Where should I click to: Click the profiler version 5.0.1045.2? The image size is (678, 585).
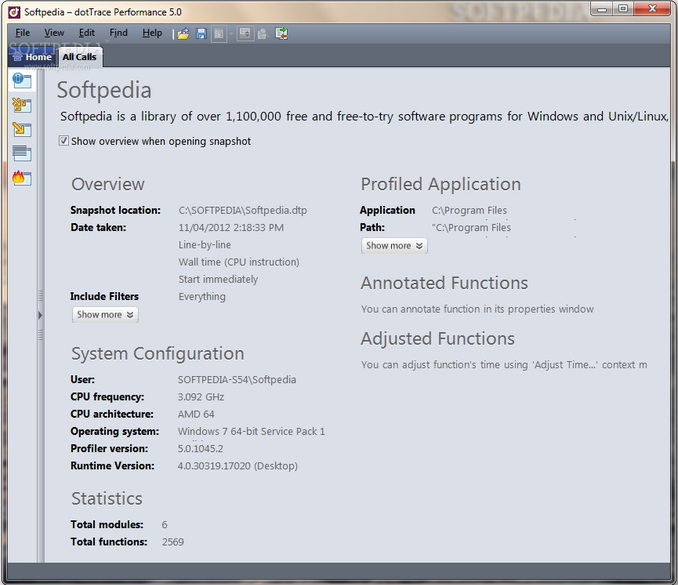[x=200, y=449]
